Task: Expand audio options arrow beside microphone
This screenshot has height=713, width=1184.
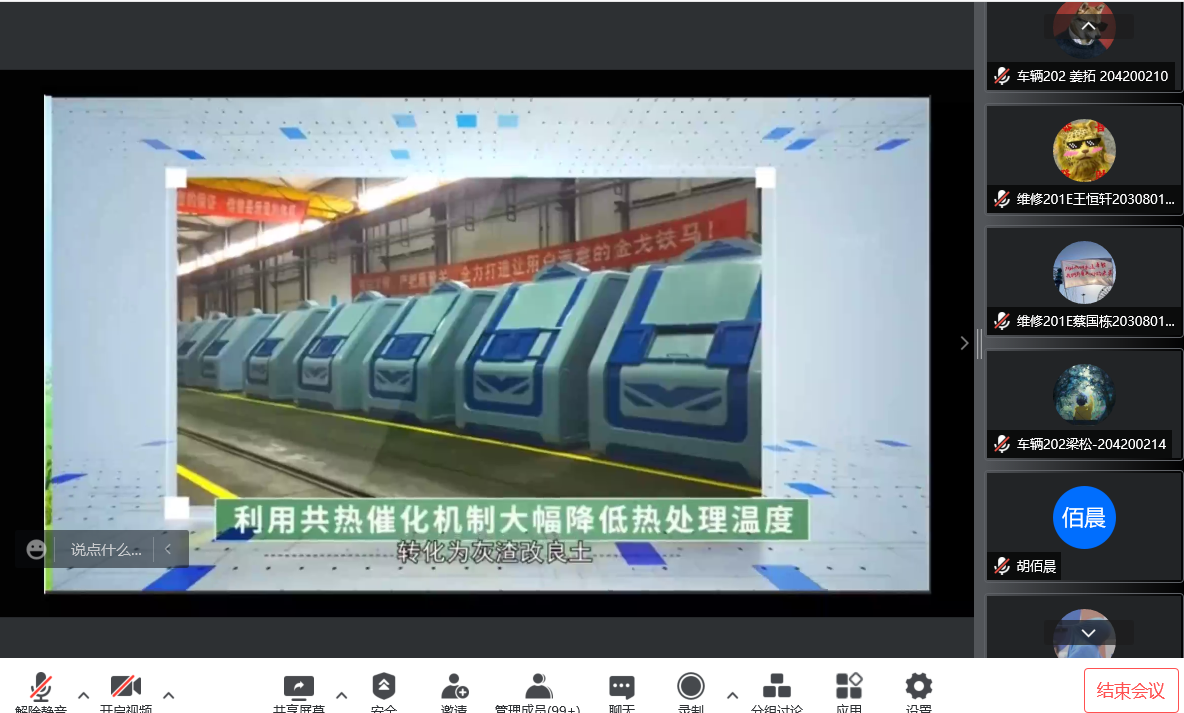Action: (84, 695)
